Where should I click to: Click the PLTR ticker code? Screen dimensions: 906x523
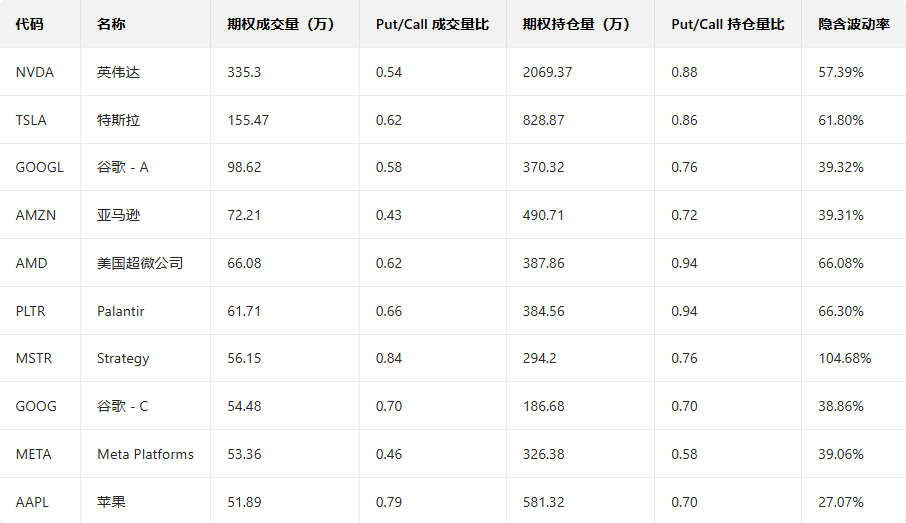point(32,311)
